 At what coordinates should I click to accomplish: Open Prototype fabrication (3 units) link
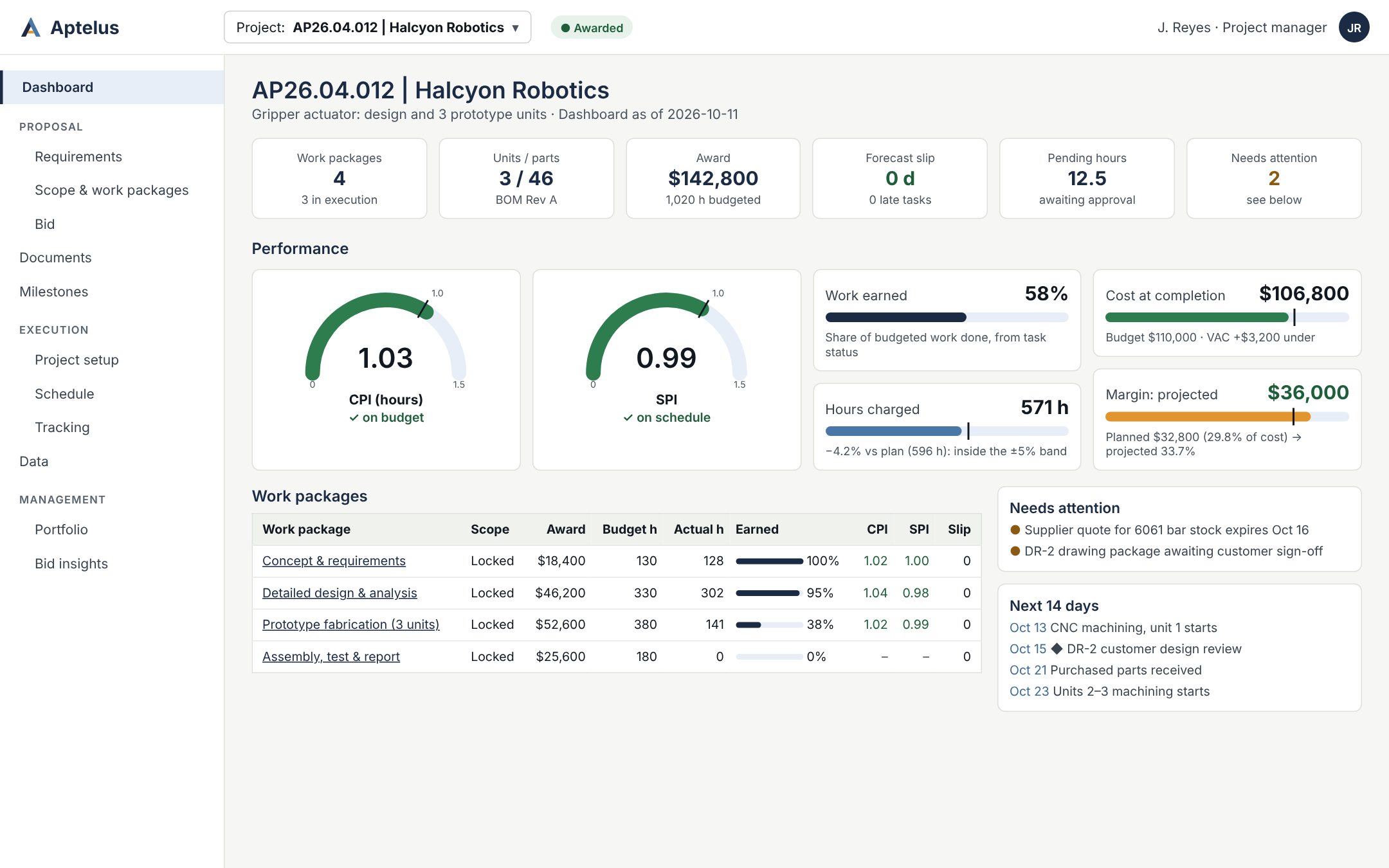coord(351,624)
